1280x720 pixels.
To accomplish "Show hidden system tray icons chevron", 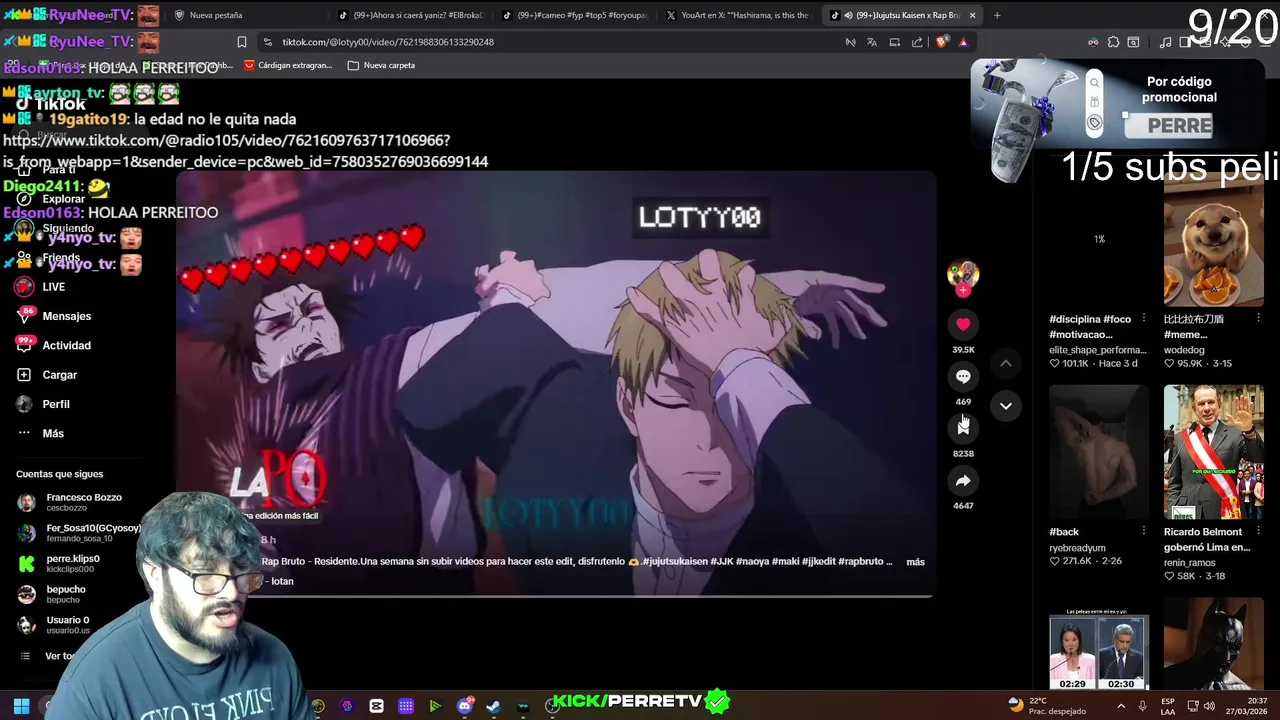I will point(1121,706).
